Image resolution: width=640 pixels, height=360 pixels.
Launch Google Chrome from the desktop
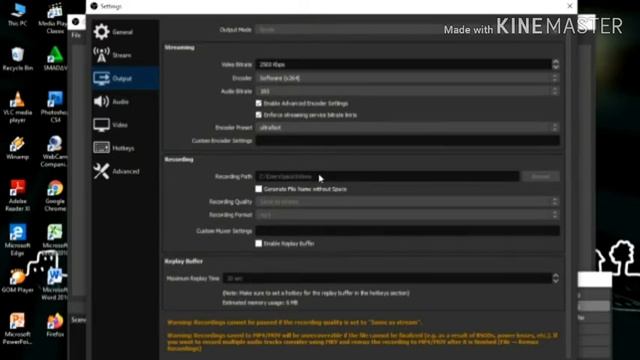[55, 196]
